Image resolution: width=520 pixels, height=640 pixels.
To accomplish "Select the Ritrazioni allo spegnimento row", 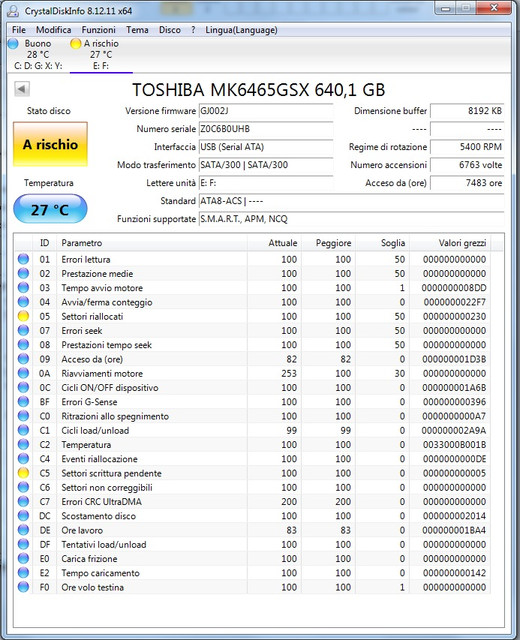I will 253,416.
